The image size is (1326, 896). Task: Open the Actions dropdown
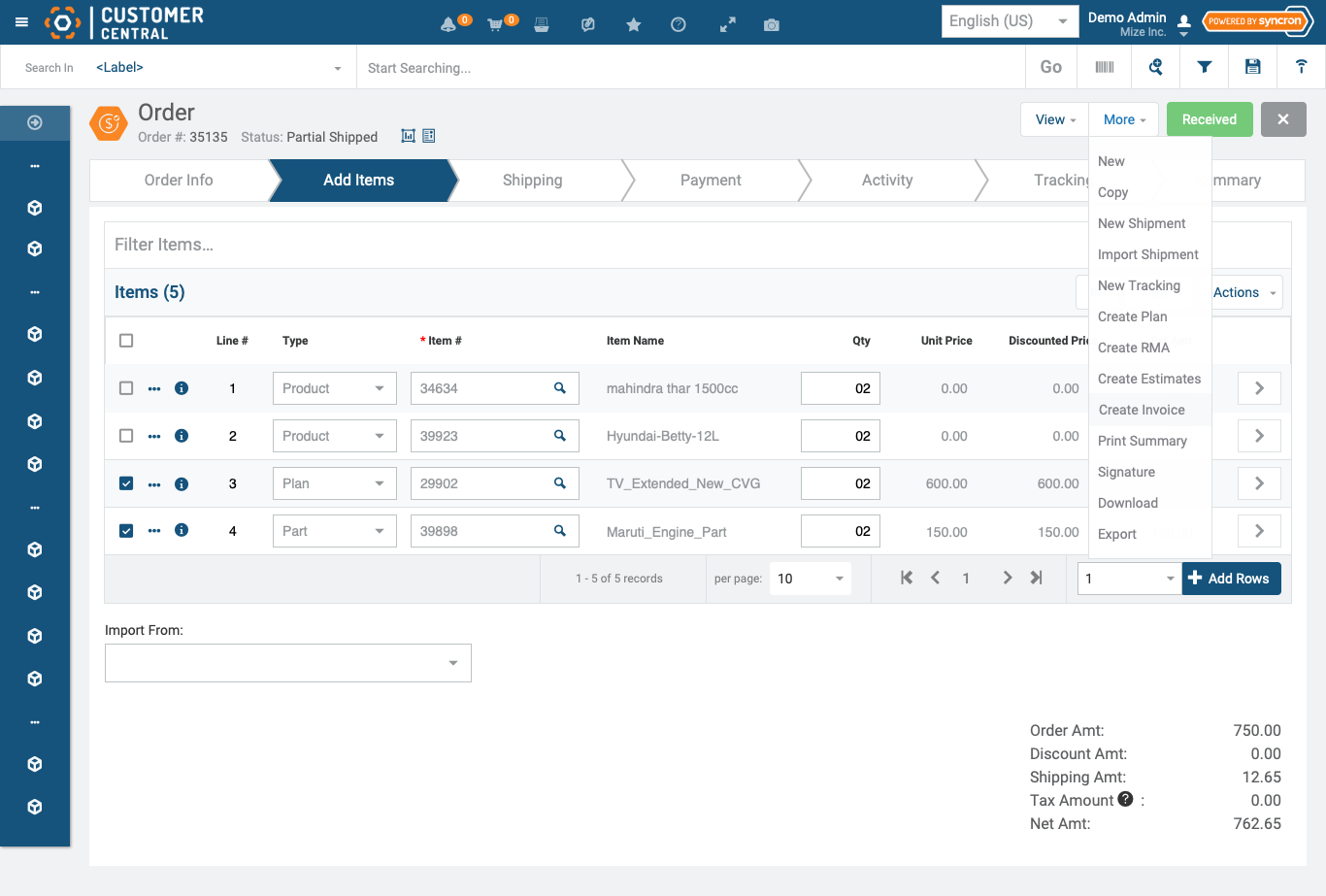[1245, 292]
